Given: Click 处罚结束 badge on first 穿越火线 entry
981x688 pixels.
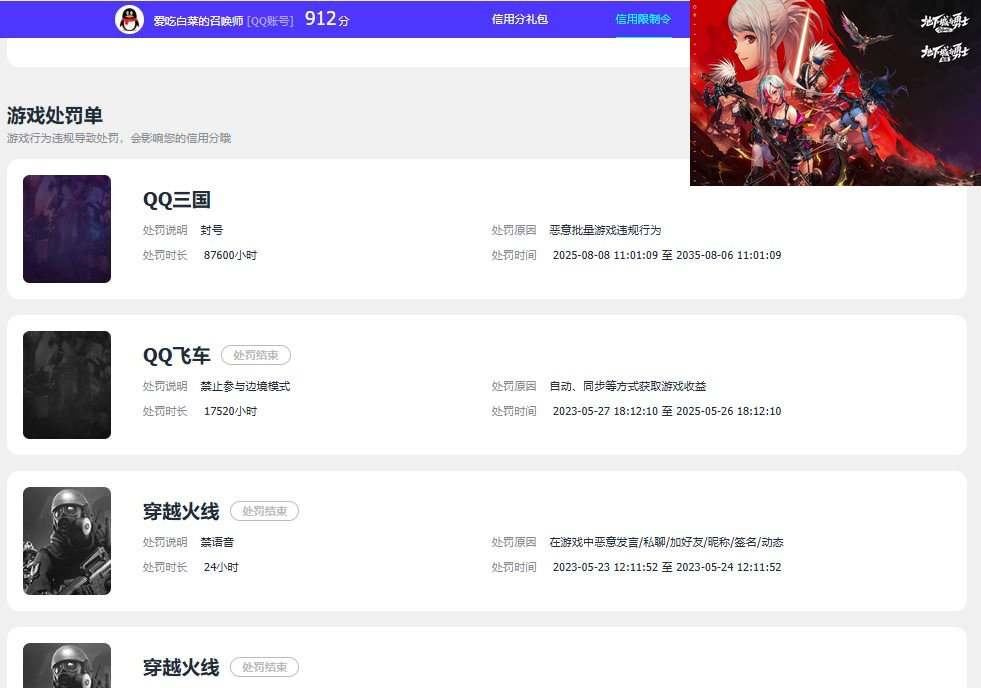Looking at the screenshot, I should coord(265,511).
